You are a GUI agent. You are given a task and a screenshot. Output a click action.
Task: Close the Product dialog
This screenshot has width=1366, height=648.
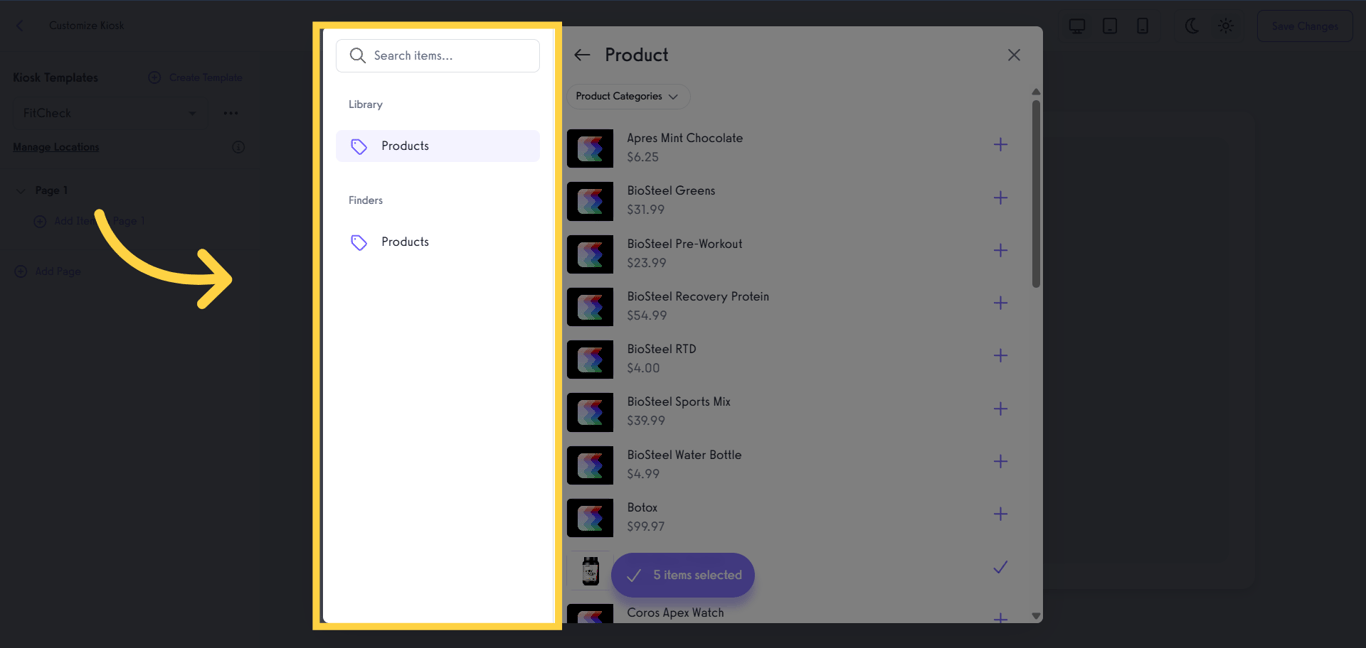(x=1014, y=55)
